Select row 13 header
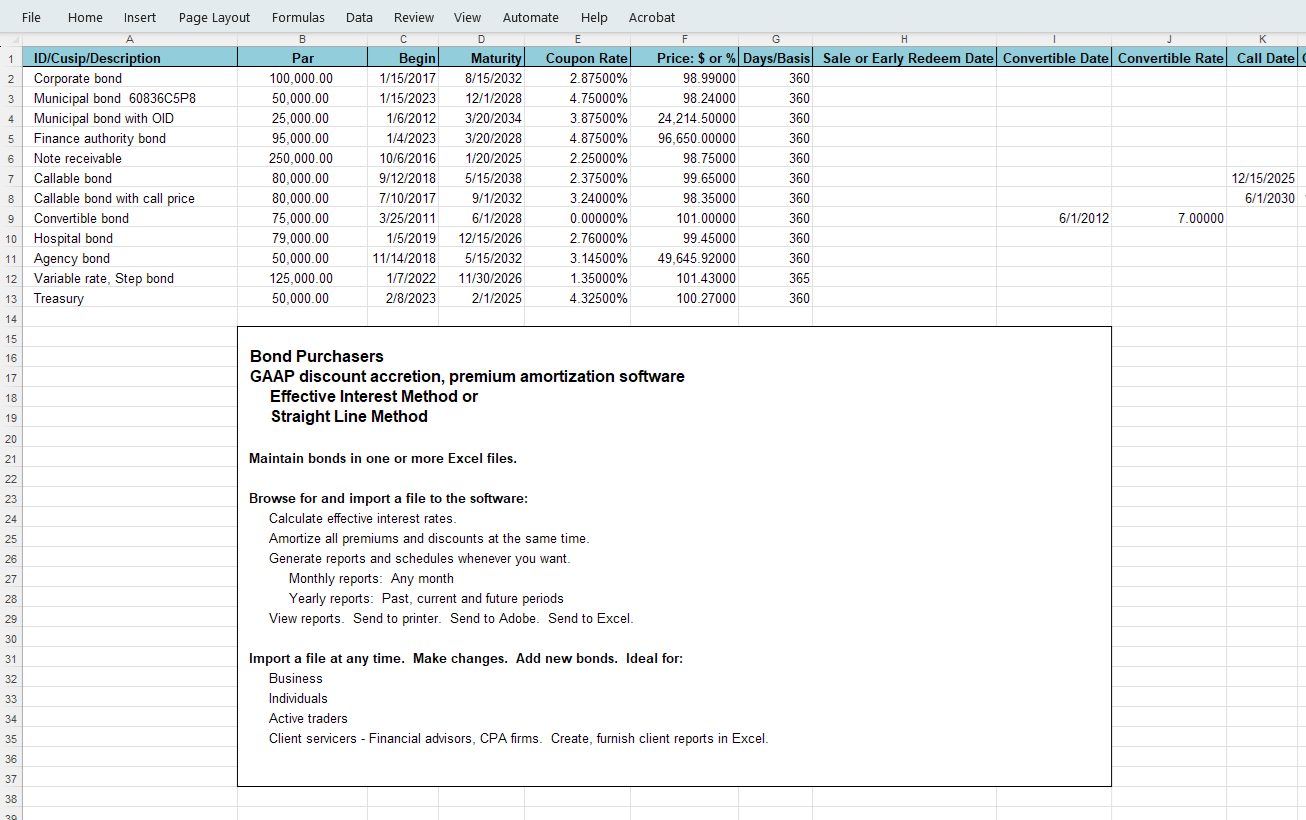 coord(11,298)
